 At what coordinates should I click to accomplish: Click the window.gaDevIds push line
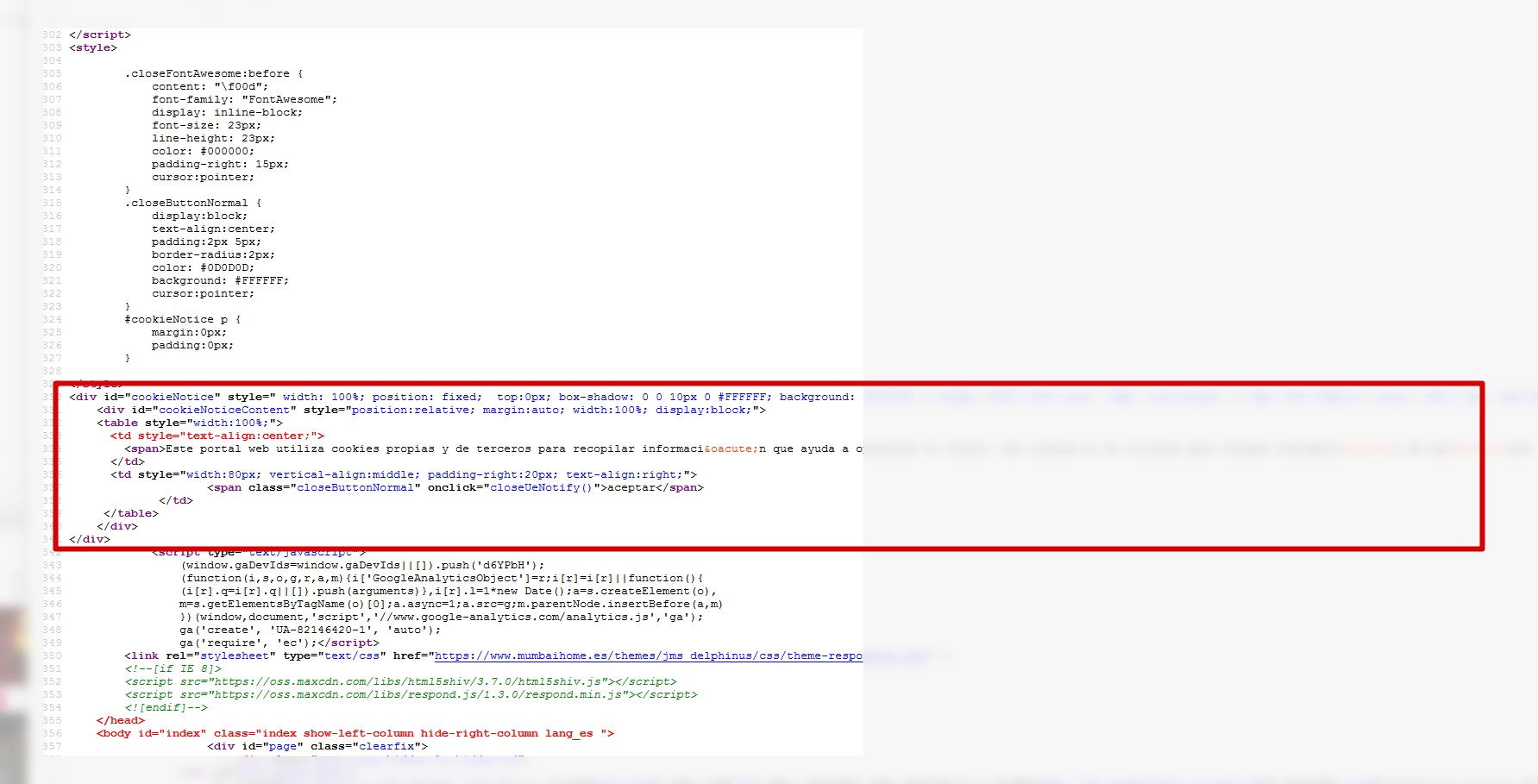point(363,565)
